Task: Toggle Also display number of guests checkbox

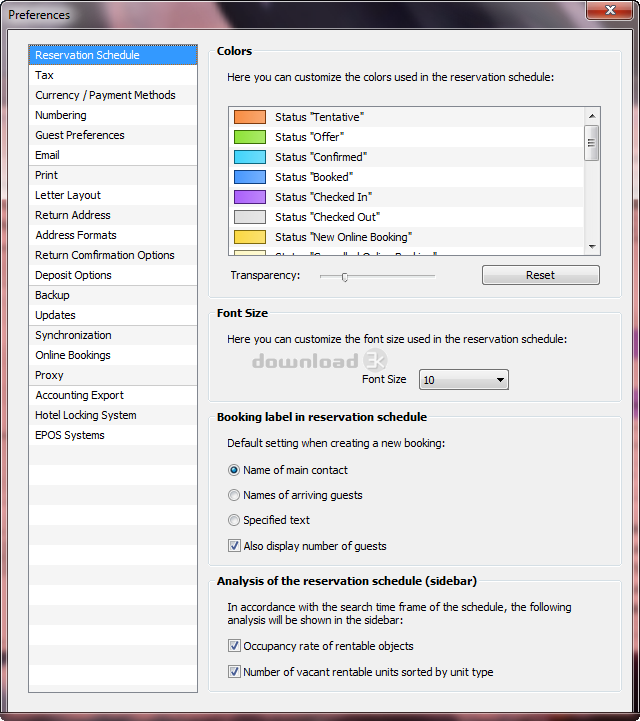Action: pyautogui.click(x=234, y=546)
